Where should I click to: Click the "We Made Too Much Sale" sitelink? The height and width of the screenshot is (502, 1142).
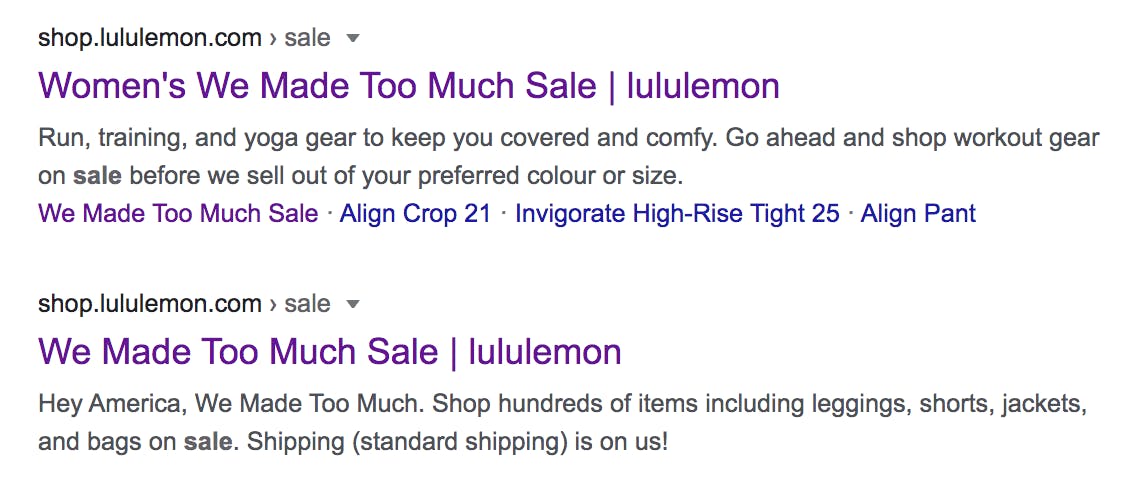178,213
